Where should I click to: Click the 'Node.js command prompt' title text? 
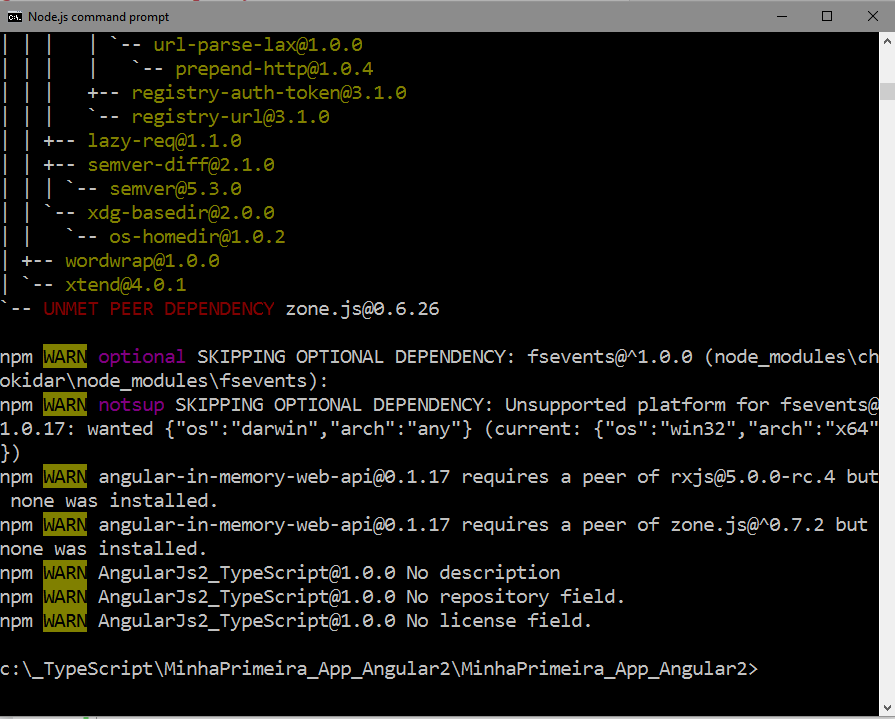[98, 17]
